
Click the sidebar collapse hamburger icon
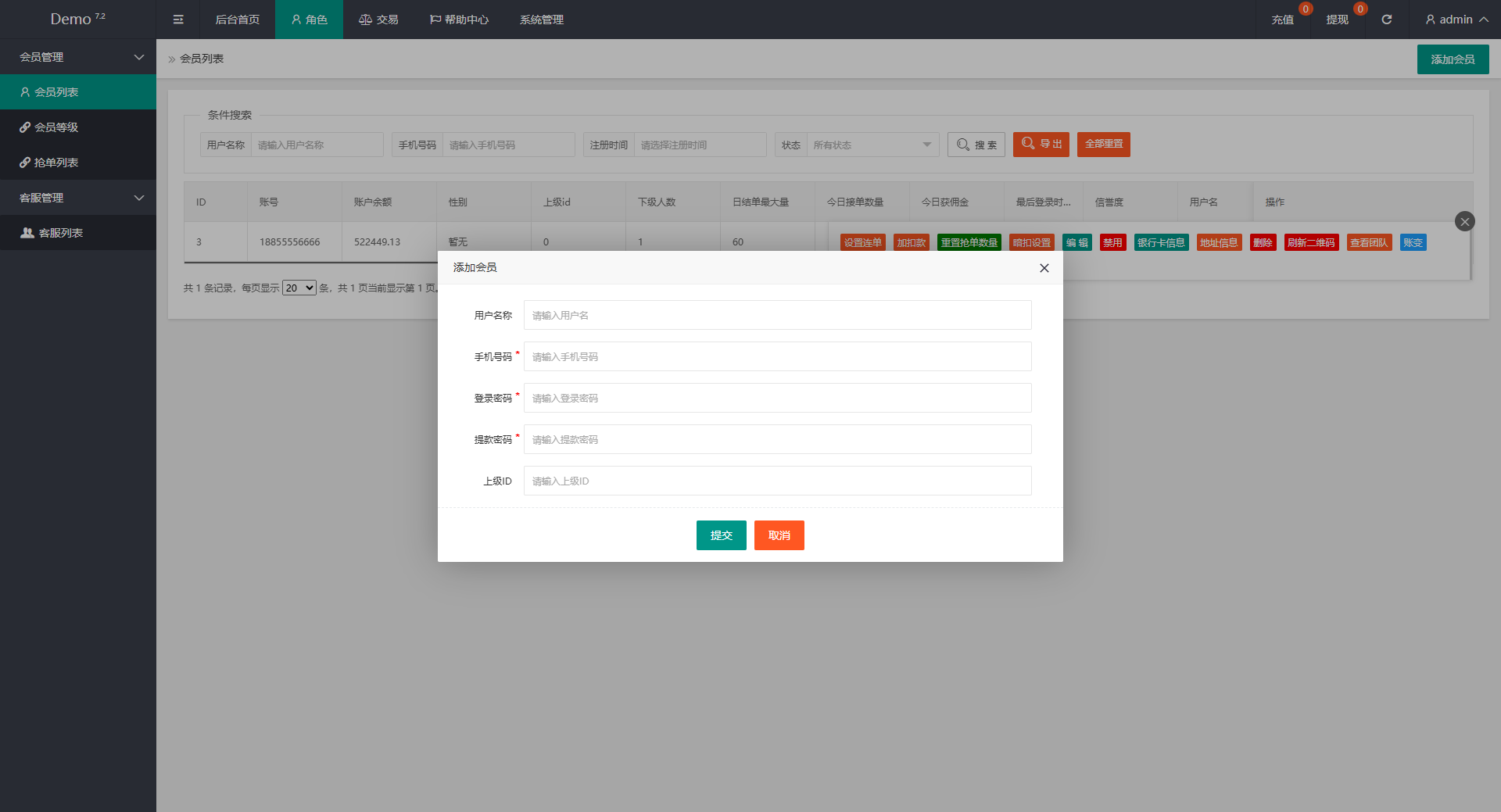[x=178, y=20]
